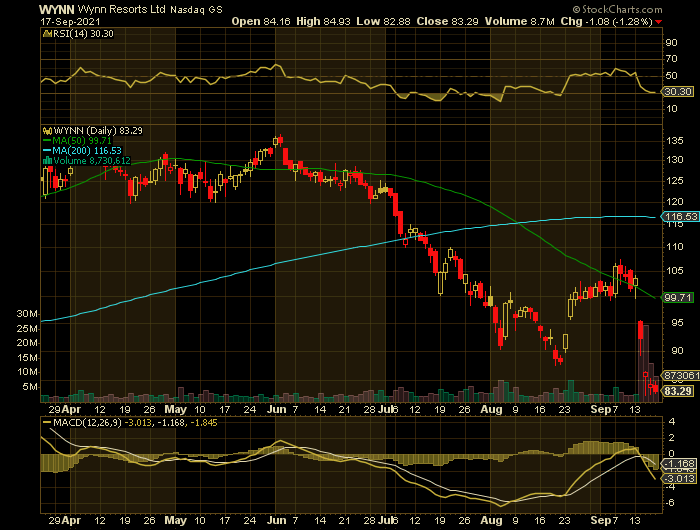Click the 116.53 MA(200) price tag

pyautogui.click(x=680, y=217)
